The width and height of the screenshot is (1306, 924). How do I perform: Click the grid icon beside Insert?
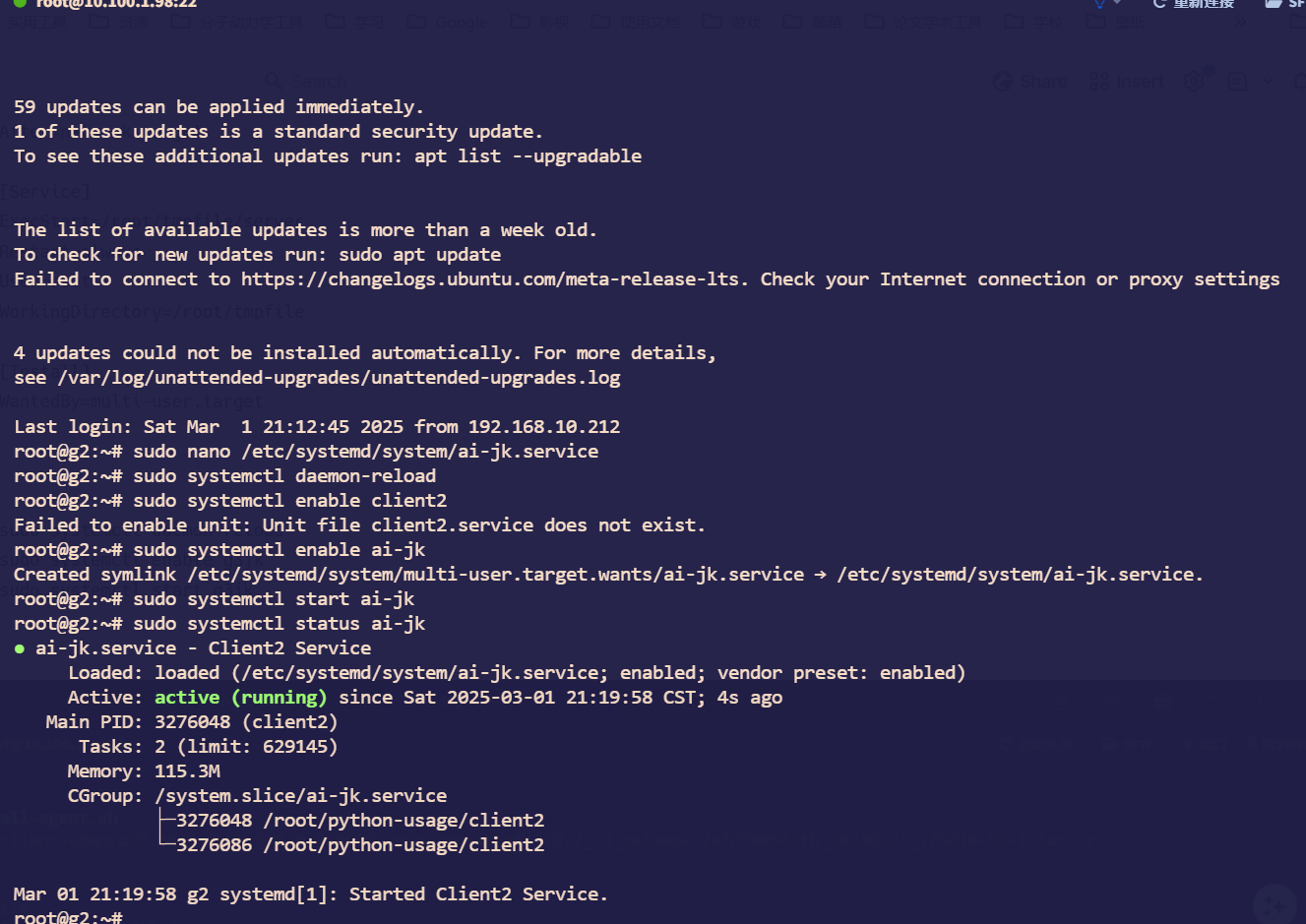(1099, 82)
